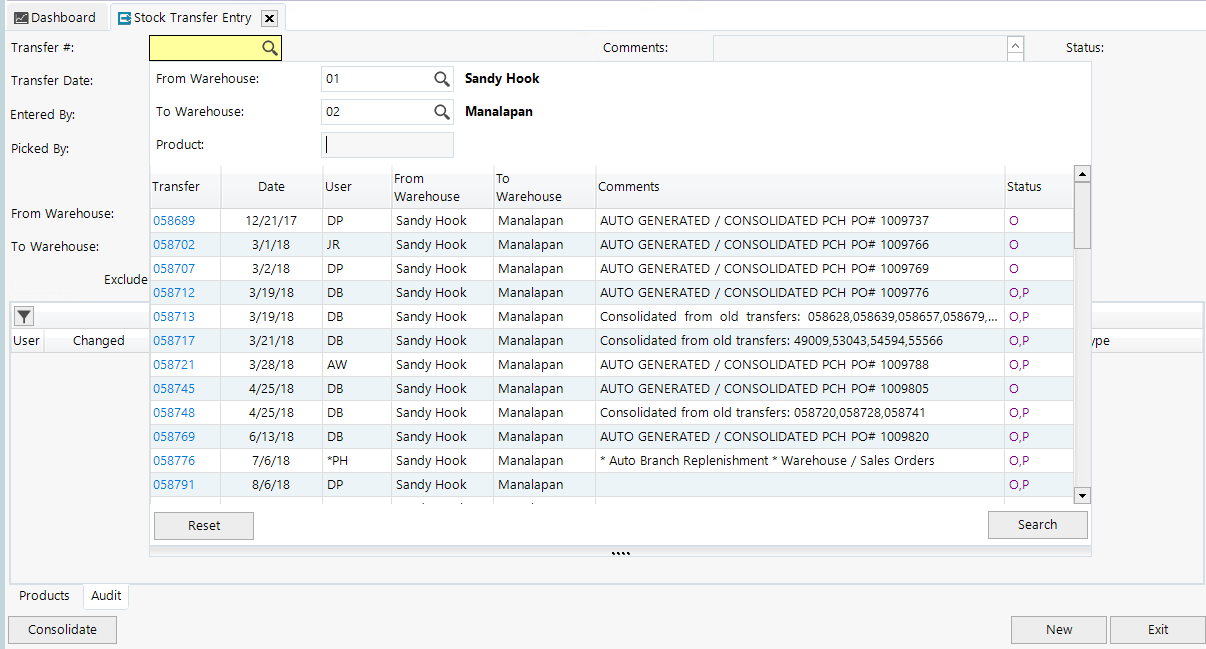Switch to the Audit tab

(x=105, y=595)
